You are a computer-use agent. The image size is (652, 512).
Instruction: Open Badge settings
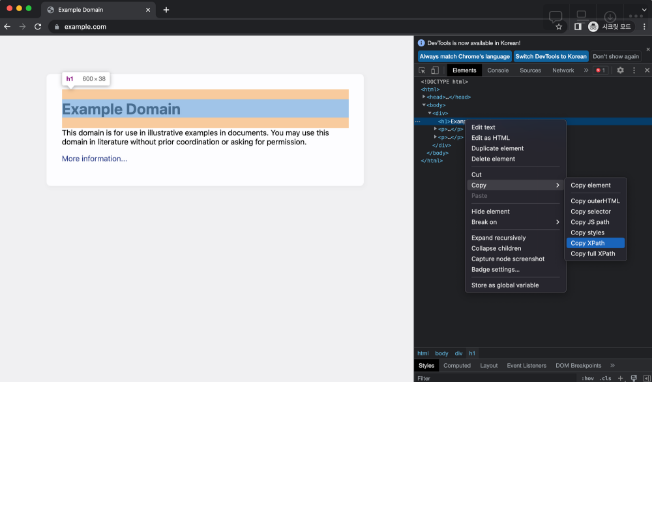(516, 270)
